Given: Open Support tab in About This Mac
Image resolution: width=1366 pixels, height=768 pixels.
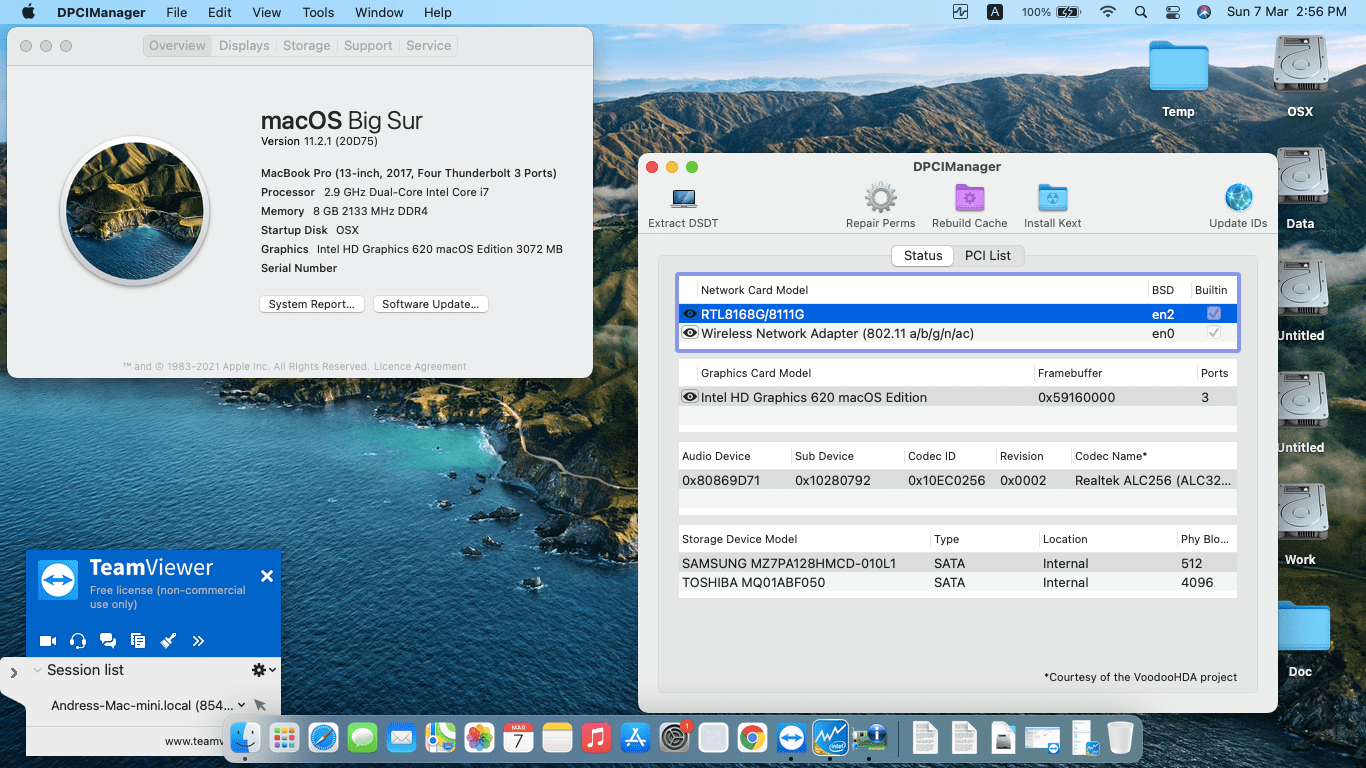Looking at the screenshot, I should (368, 46).
